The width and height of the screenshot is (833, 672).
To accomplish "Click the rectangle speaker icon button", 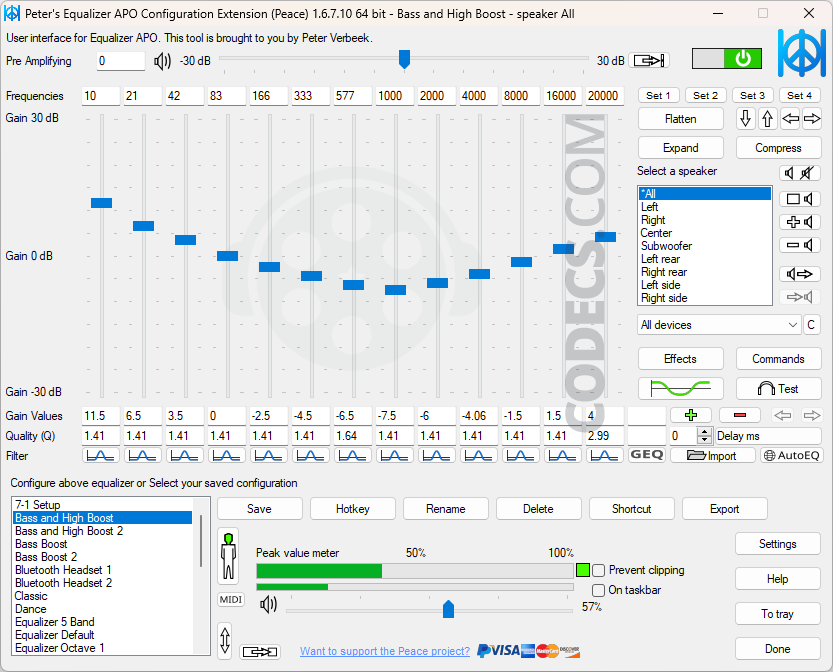I will (x=800, y=199).
